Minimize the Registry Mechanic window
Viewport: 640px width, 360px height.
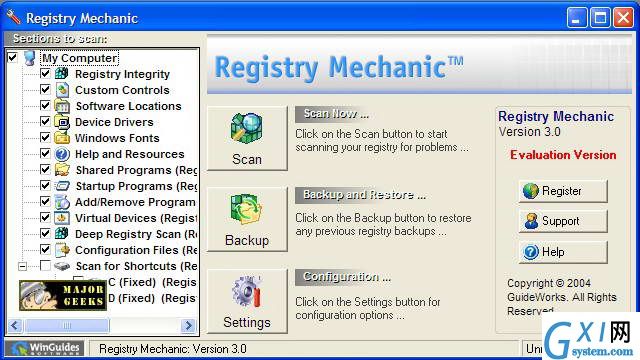[x=577, y=18]
